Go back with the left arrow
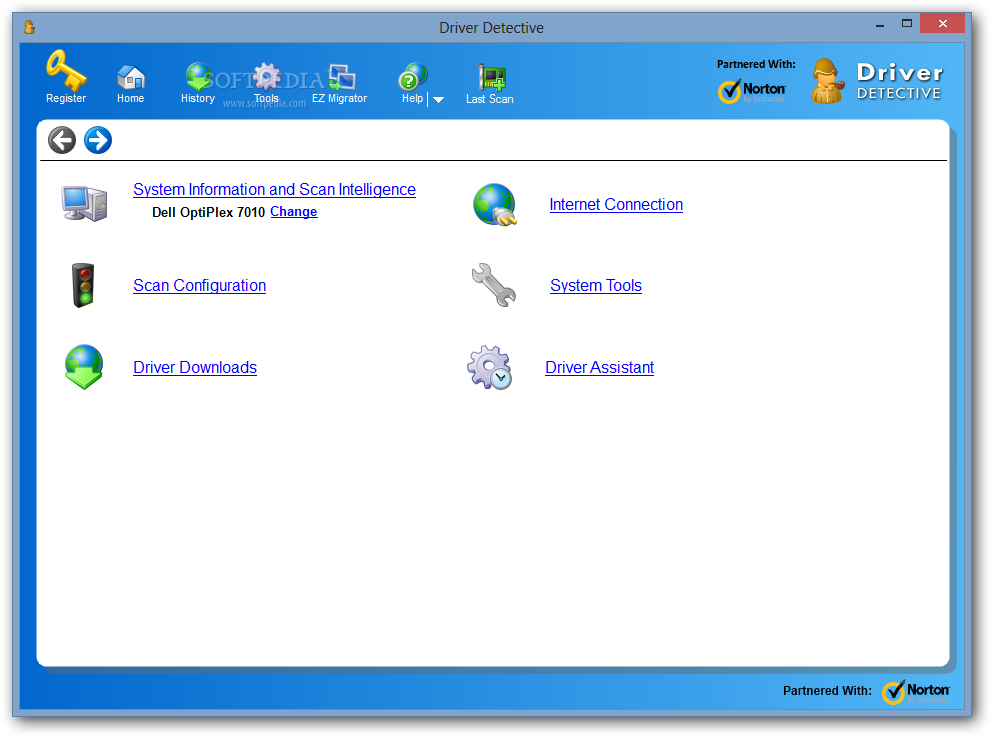The width and height of the screenshot is (992, 737). pos(62,140)
